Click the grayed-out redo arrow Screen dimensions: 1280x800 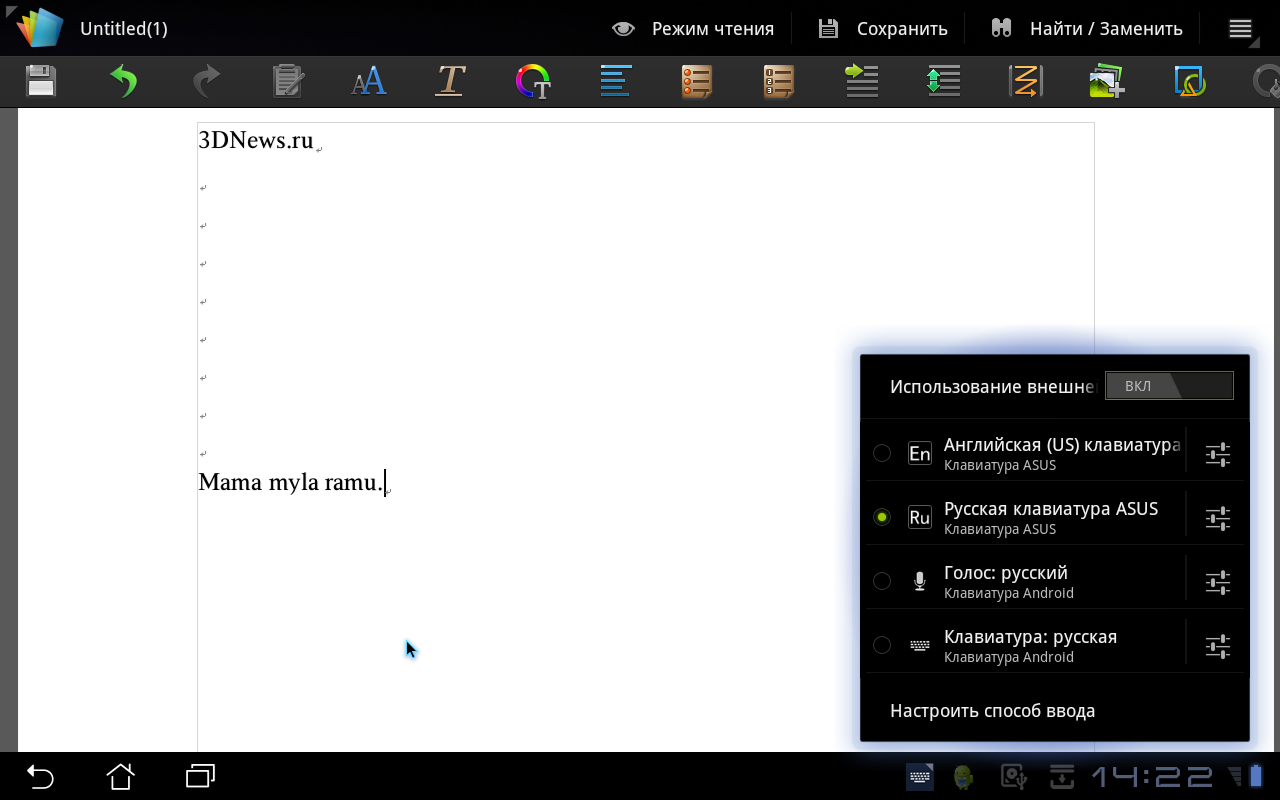coord(205,81)
